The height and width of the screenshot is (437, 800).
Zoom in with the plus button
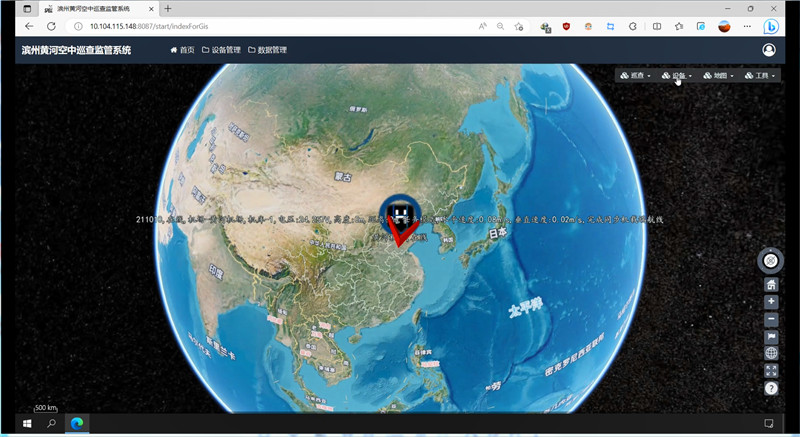point(771,302)
